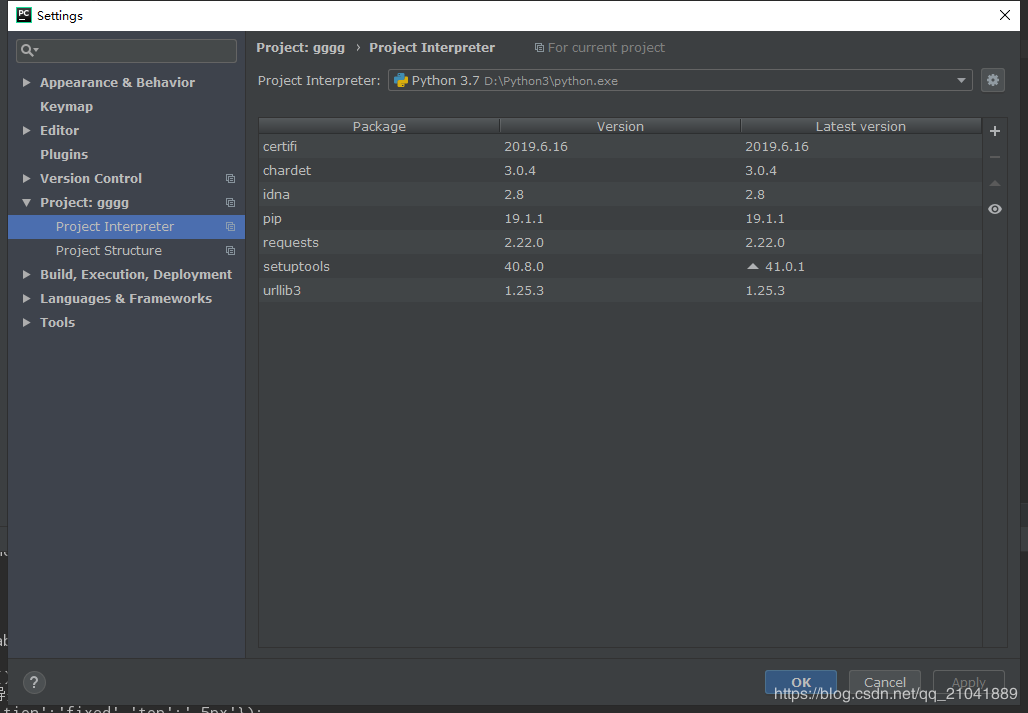1028x713 pixels.
Task: Expand the Build, Execution, Deployment section
Action: click(25, 274)
